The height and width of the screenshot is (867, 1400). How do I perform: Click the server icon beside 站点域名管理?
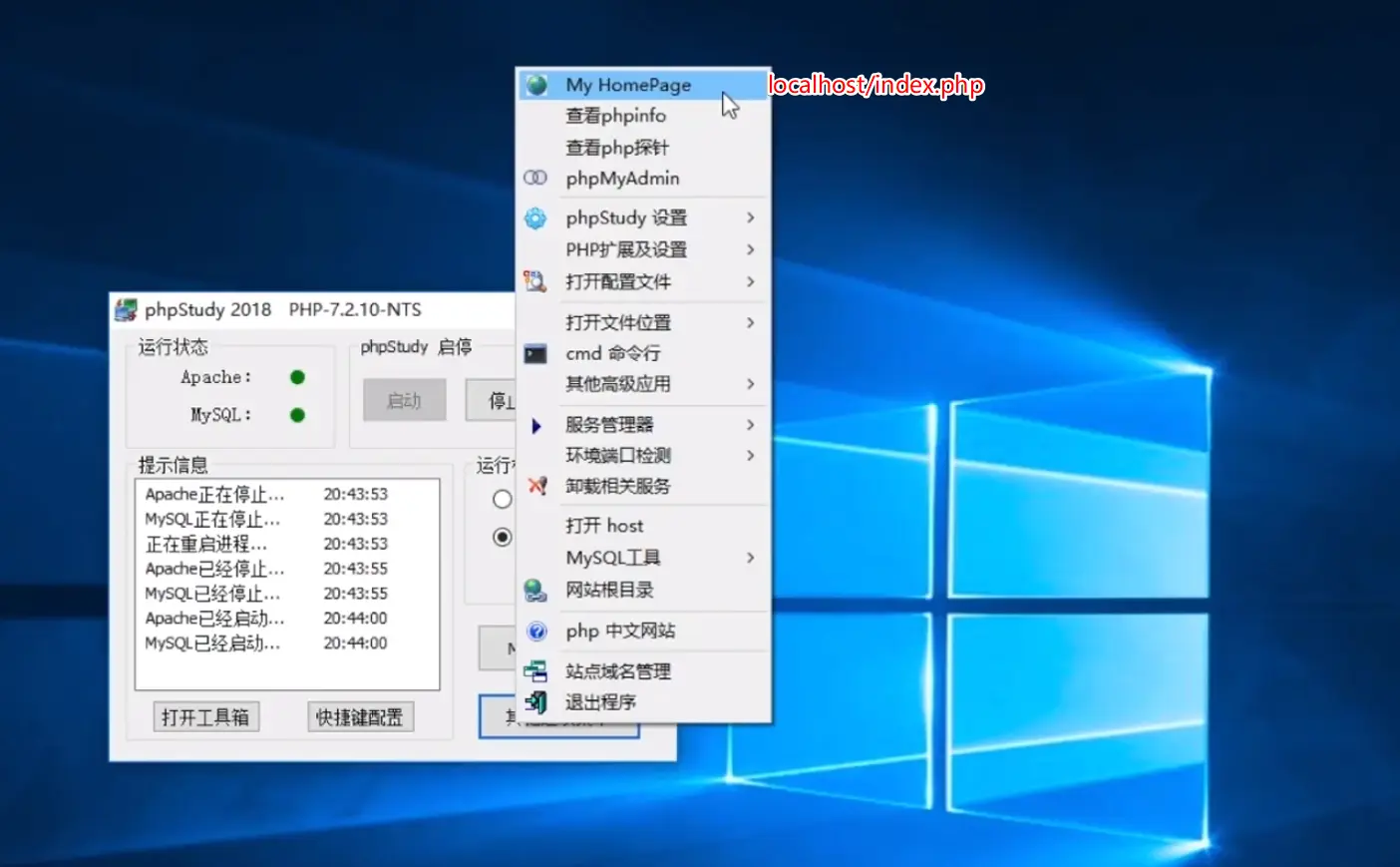tap(535, 671)
